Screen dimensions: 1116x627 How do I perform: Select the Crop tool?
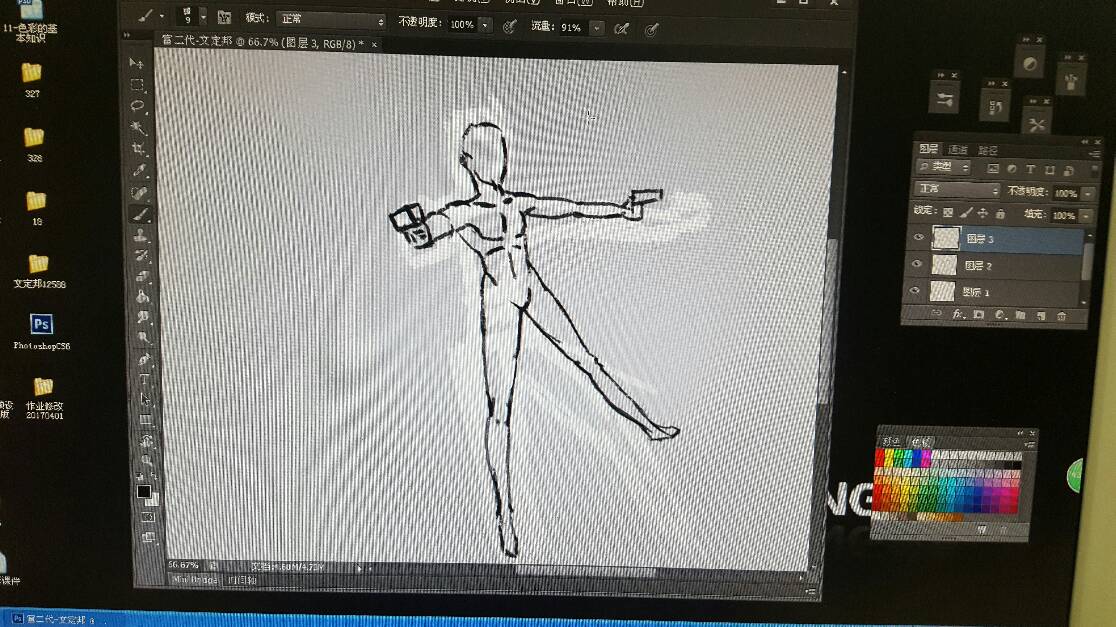click(x=139, y=149)
